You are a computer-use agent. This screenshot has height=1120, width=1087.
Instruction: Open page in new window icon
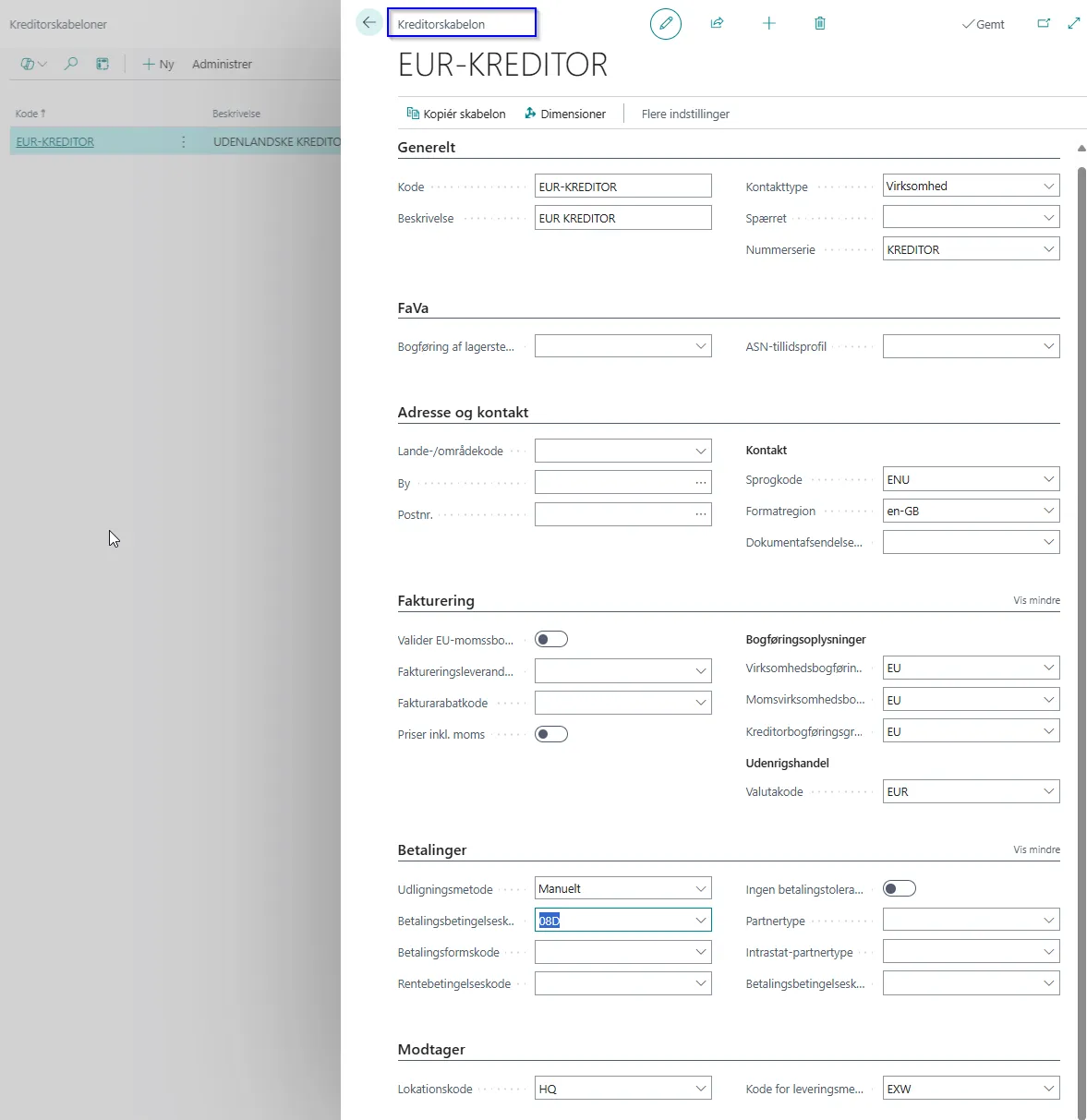point(1044,24)
